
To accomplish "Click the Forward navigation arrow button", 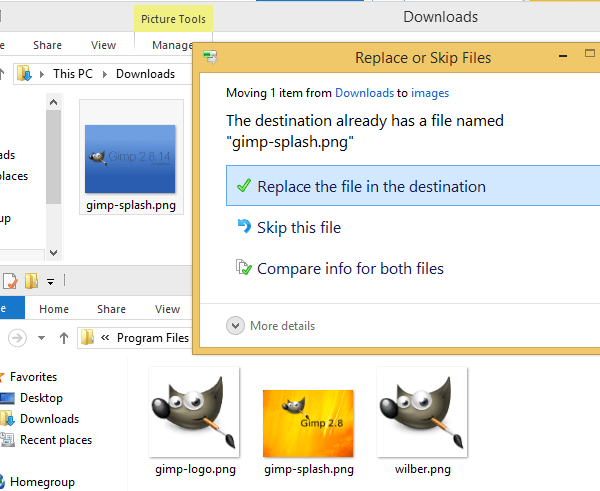I will (17, 338).
